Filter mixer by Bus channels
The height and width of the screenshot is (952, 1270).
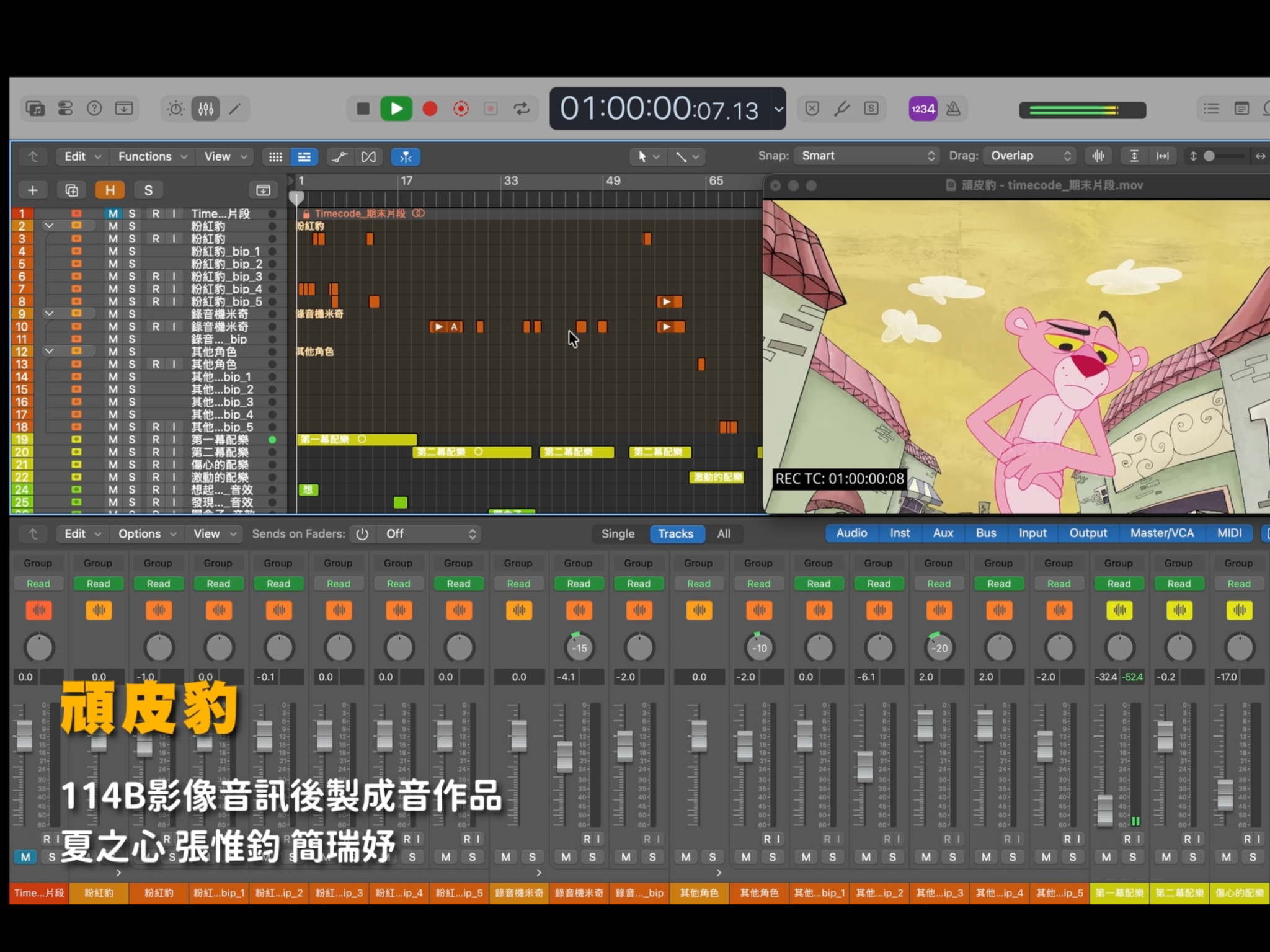point(986,533)
